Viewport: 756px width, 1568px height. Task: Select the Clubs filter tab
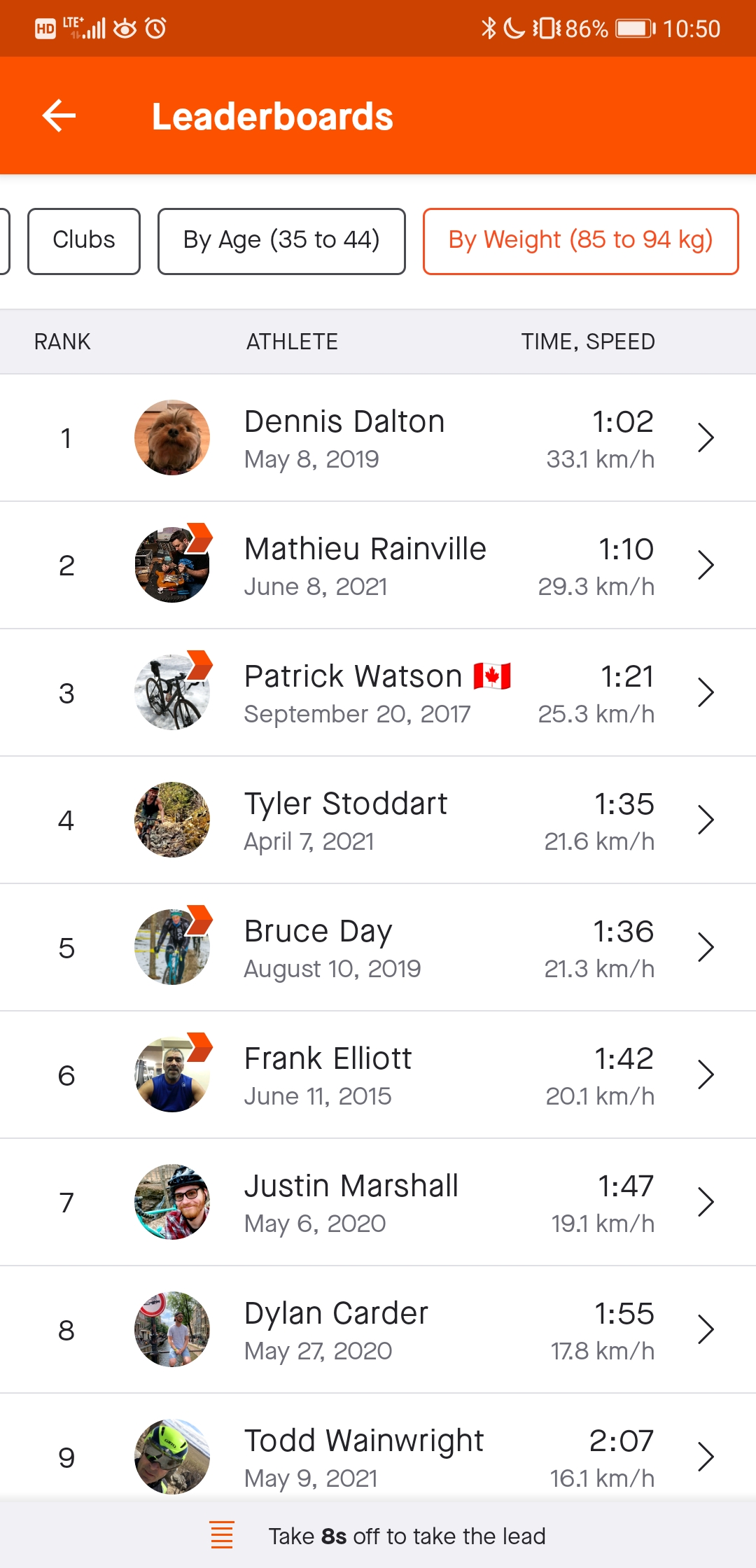click(84, 241)
